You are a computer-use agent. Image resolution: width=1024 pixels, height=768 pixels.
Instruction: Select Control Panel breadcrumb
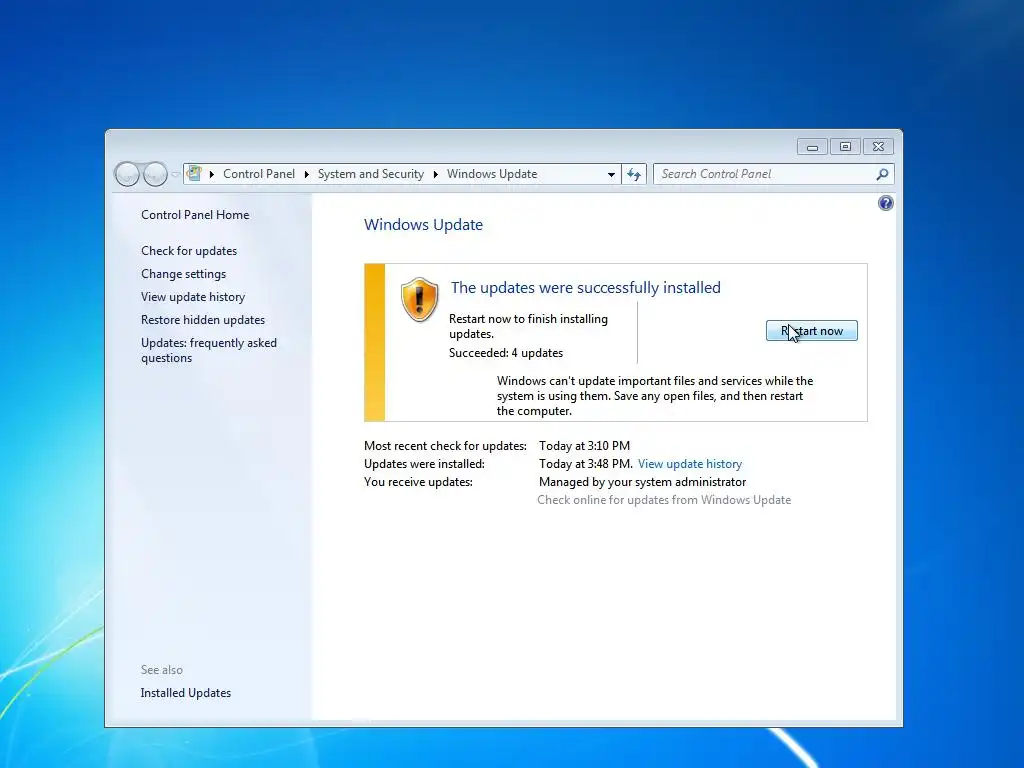coord(259,174)
